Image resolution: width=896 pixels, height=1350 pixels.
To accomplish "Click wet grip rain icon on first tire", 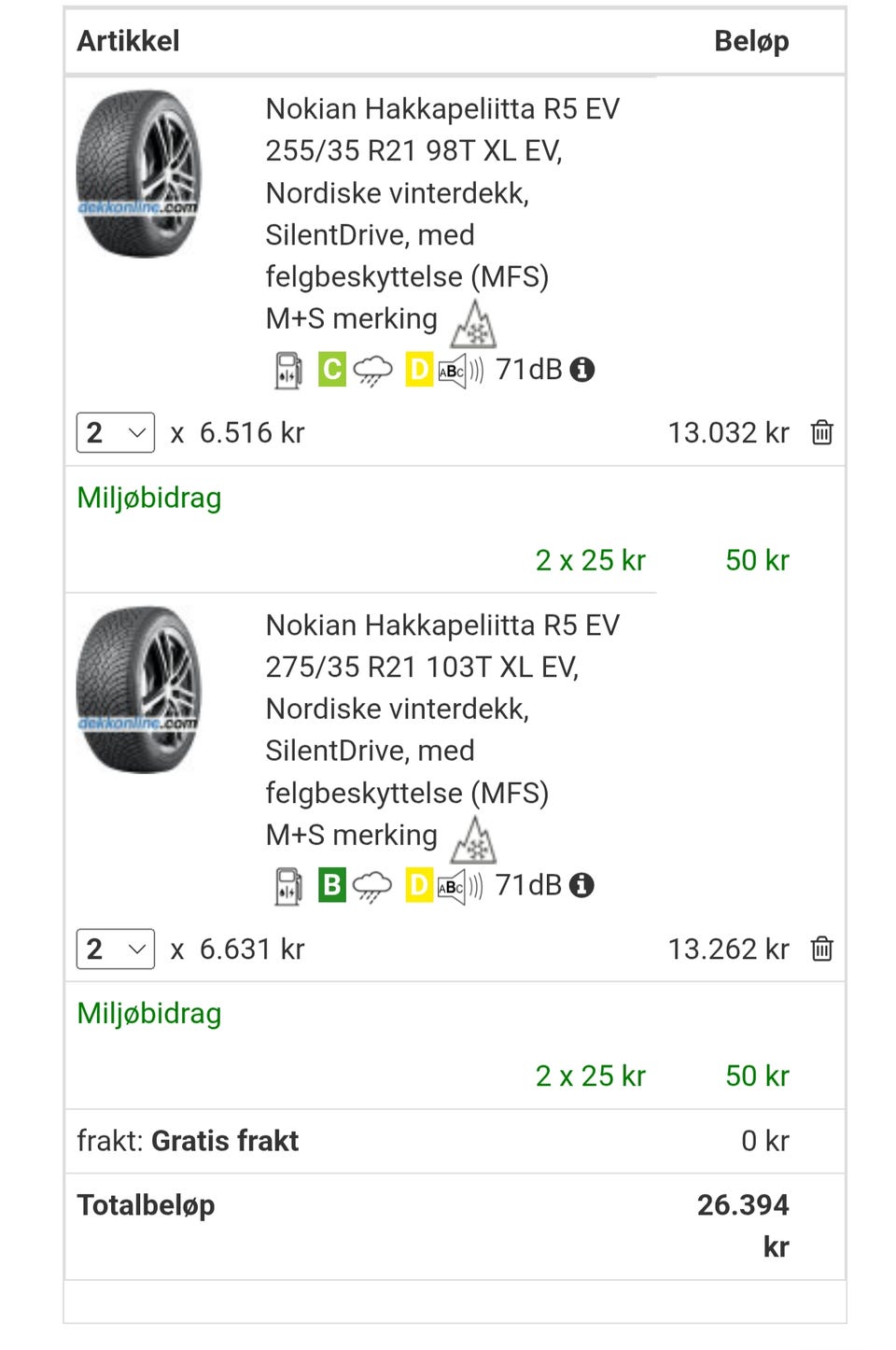I will pos(372,371).
